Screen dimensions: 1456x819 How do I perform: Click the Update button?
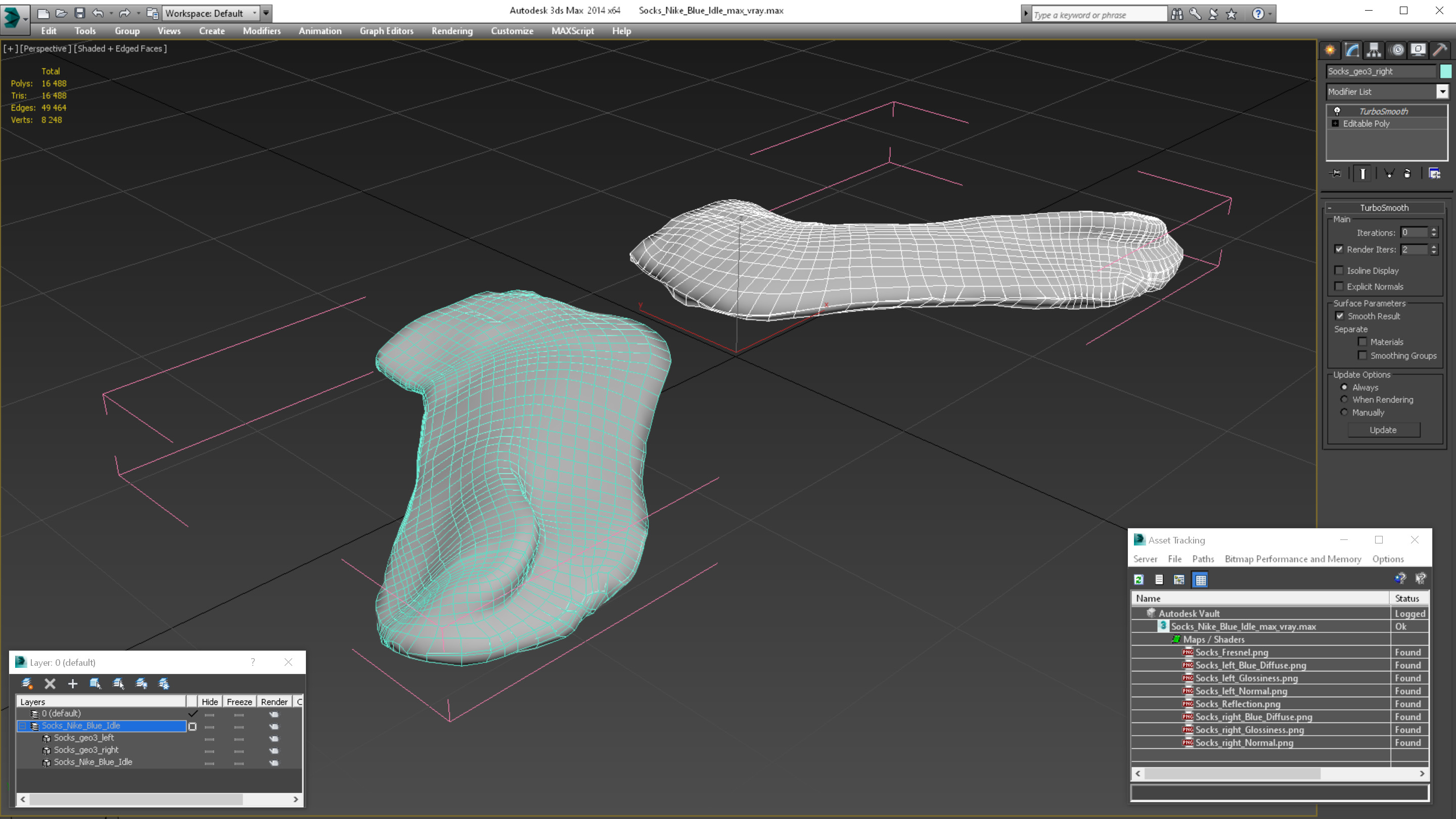click(1383, 430)
